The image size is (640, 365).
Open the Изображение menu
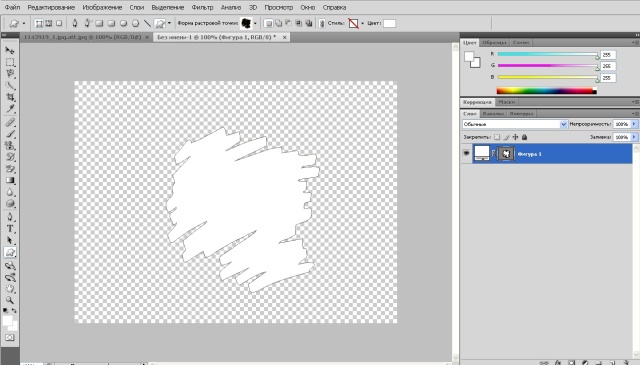(102, 7)
